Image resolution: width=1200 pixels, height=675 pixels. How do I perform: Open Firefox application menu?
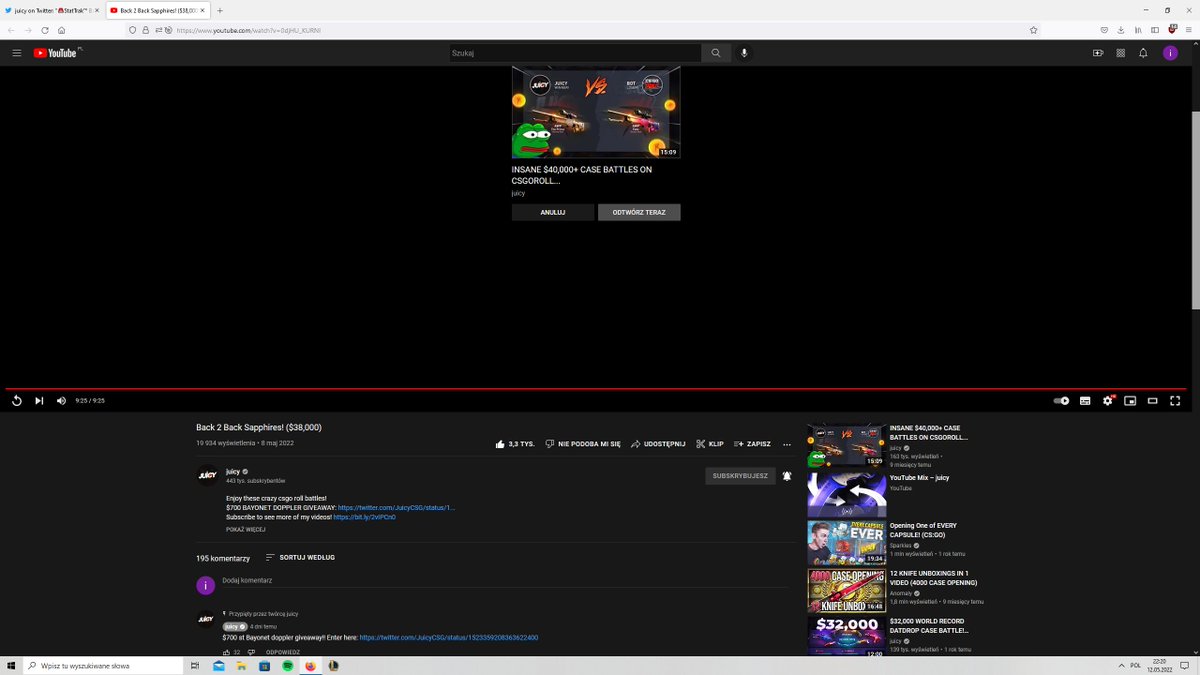(1188, 30)
